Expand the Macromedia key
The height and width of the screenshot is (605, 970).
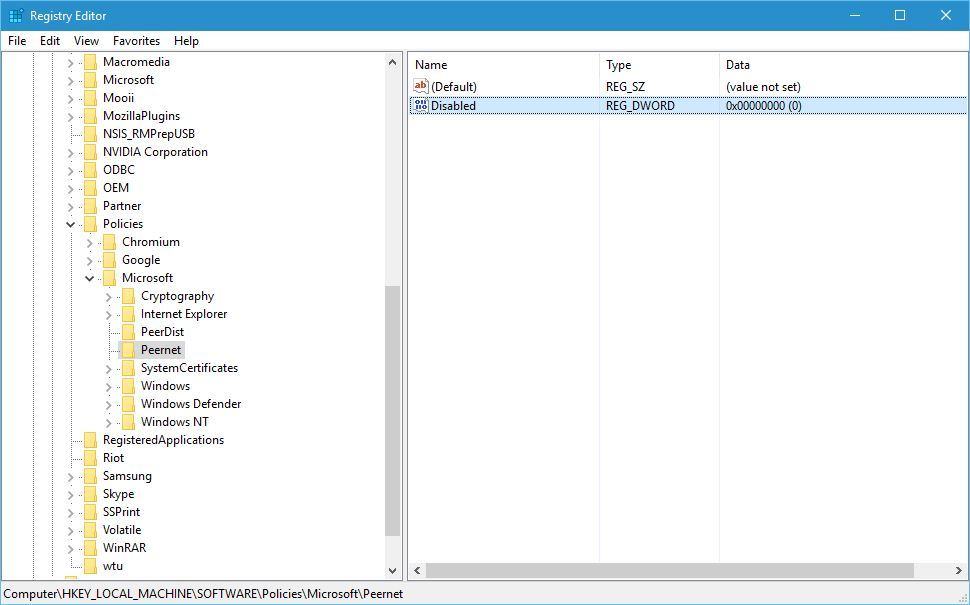pyautogui.click(x=71, y=63)
